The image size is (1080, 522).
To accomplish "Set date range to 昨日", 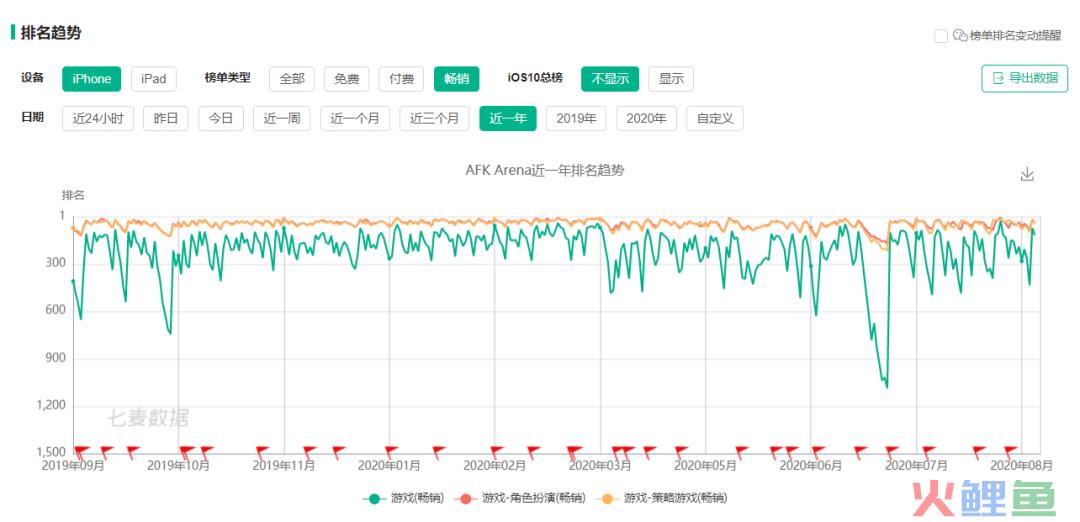I will [x=165, y=118].
